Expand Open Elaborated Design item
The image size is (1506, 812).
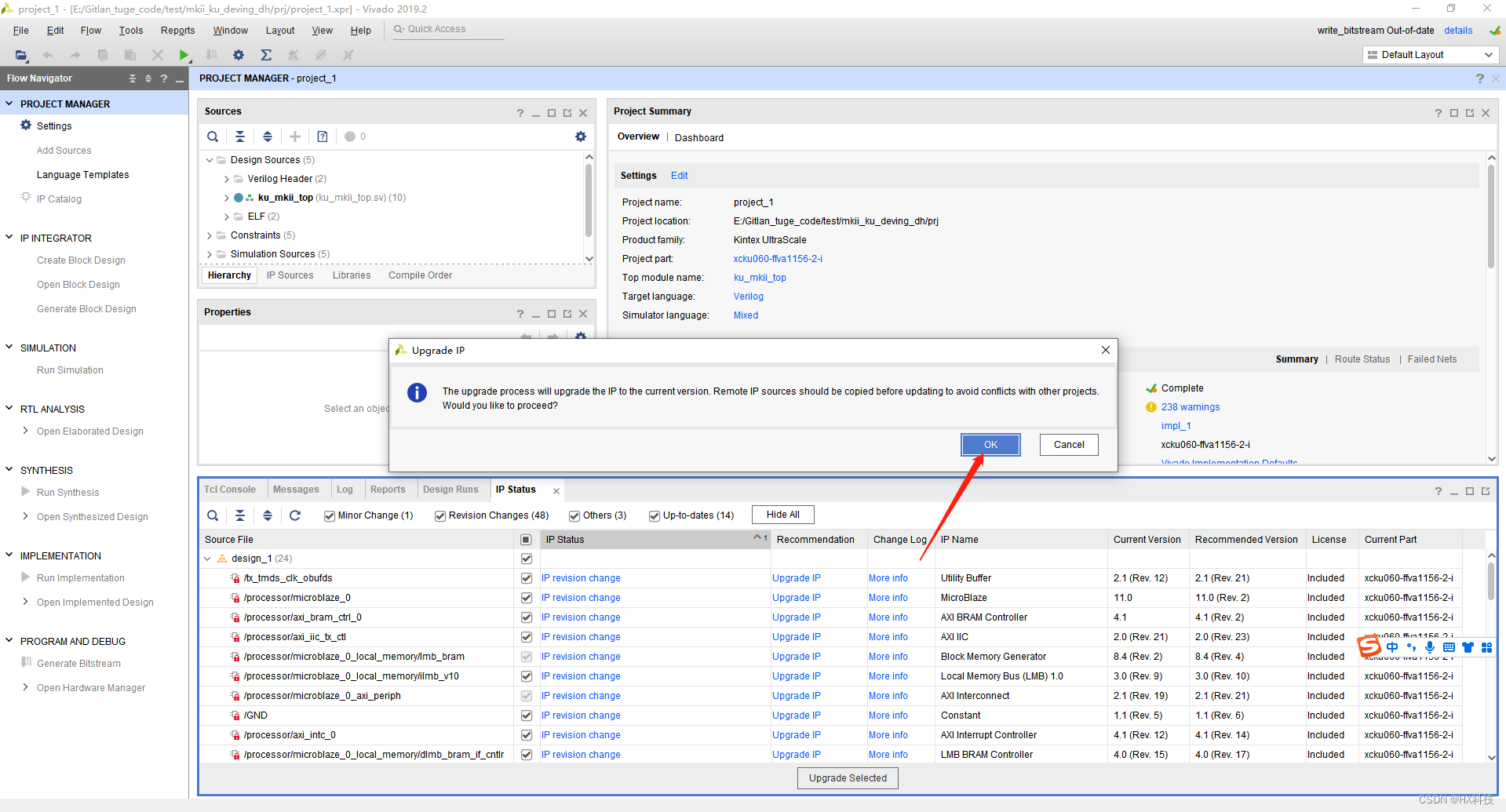coord(26,431)
